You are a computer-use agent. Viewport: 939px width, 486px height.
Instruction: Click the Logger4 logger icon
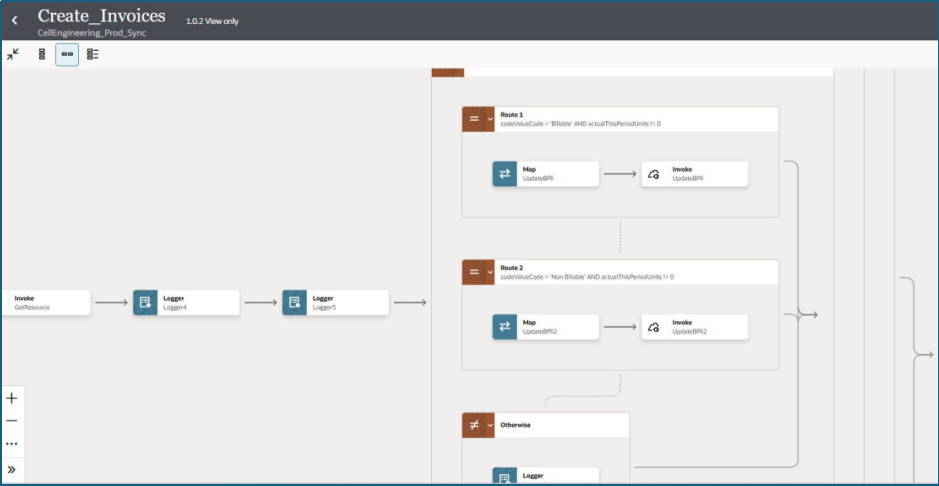(146, 303)
